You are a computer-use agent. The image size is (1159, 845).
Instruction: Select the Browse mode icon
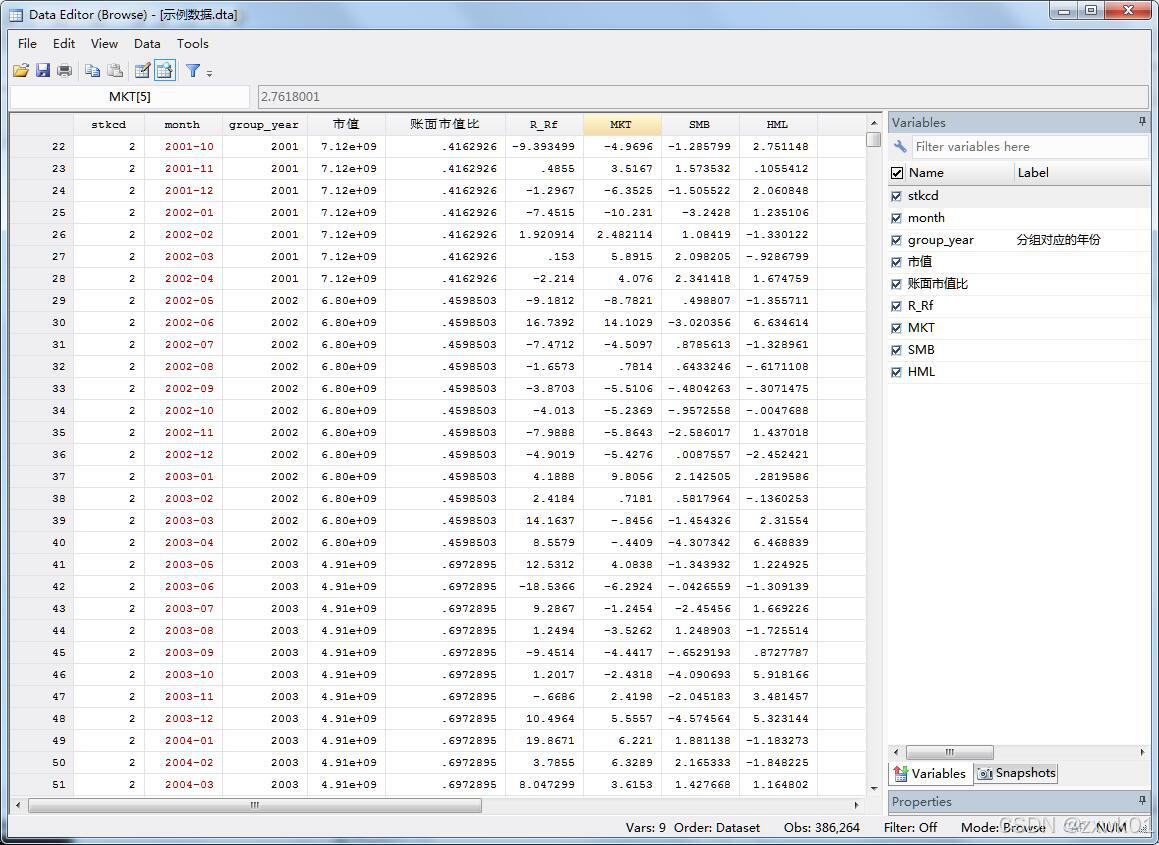click(x=166, y=70)
